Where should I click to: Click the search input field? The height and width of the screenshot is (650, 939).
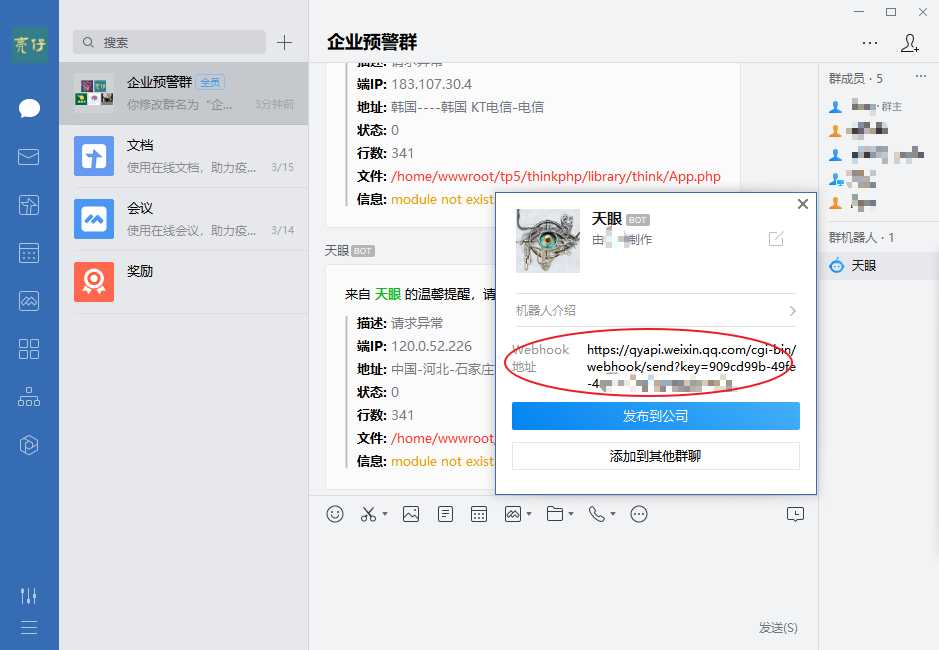coord(168,42)
